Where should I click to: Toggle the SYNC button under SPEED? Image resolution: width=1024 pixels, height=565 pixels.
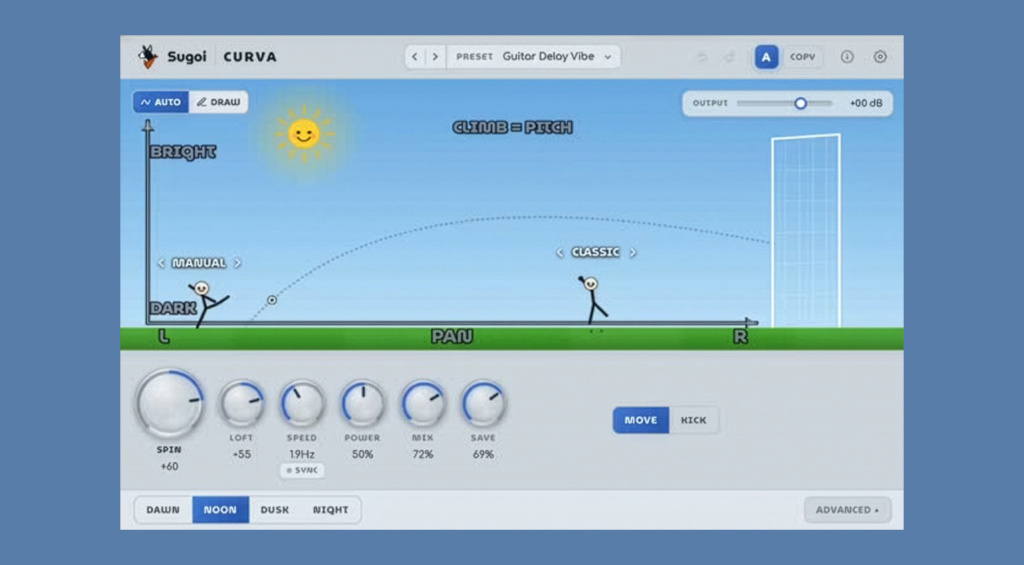pyautogui.click(x=302, y=470)
